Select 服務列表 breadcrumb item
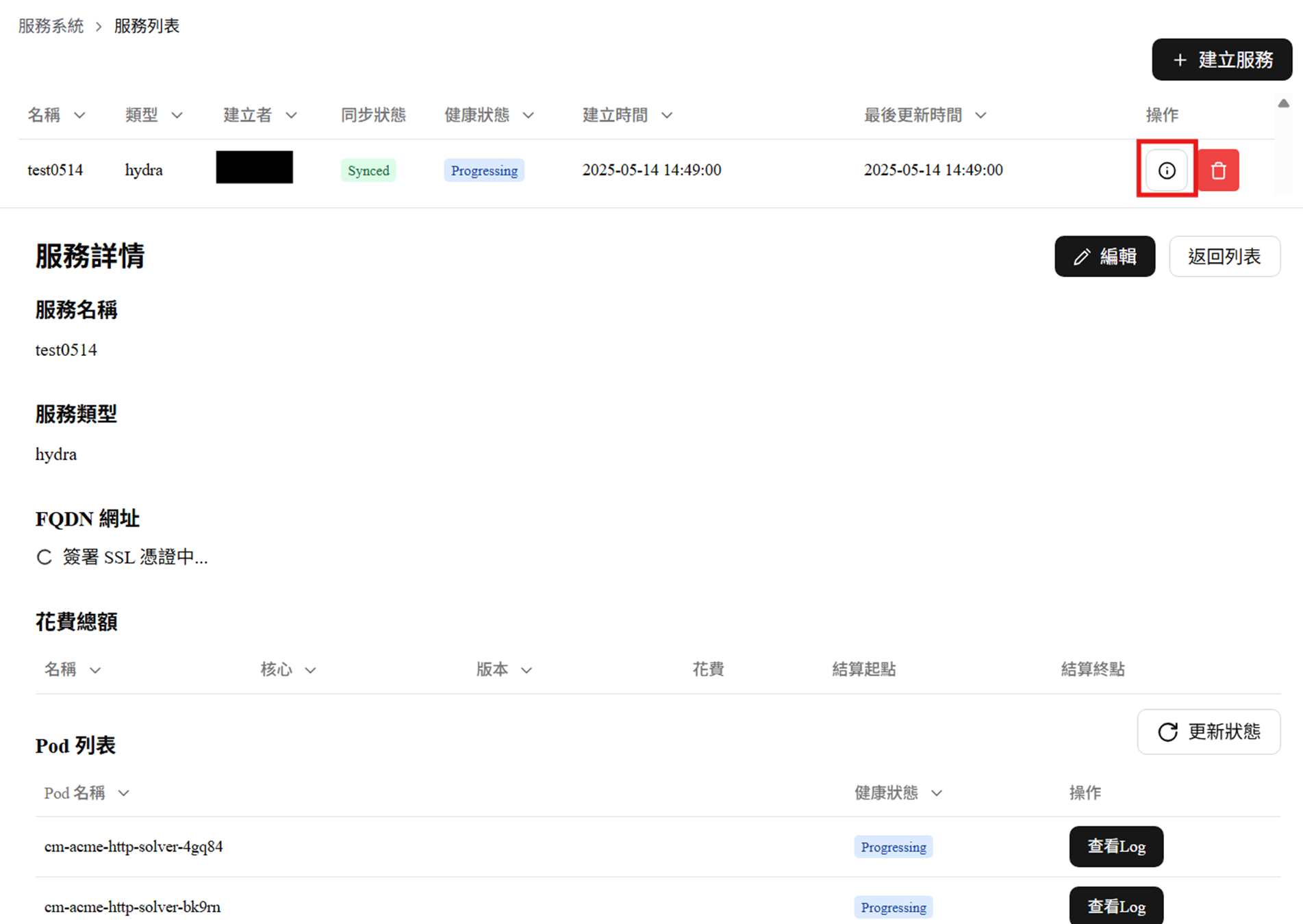This screenshot has height=924, width=1303. tap(147, 26)
